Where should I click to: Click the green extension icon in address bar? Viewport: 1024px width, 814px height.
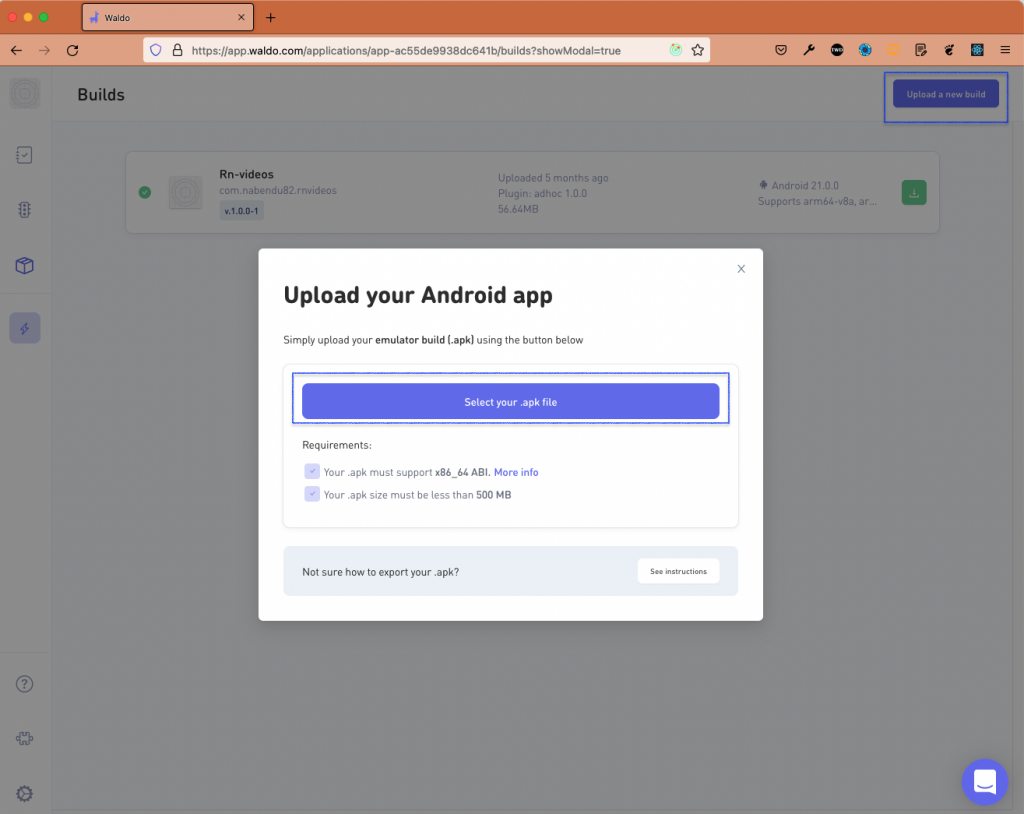tap(675, 50)
